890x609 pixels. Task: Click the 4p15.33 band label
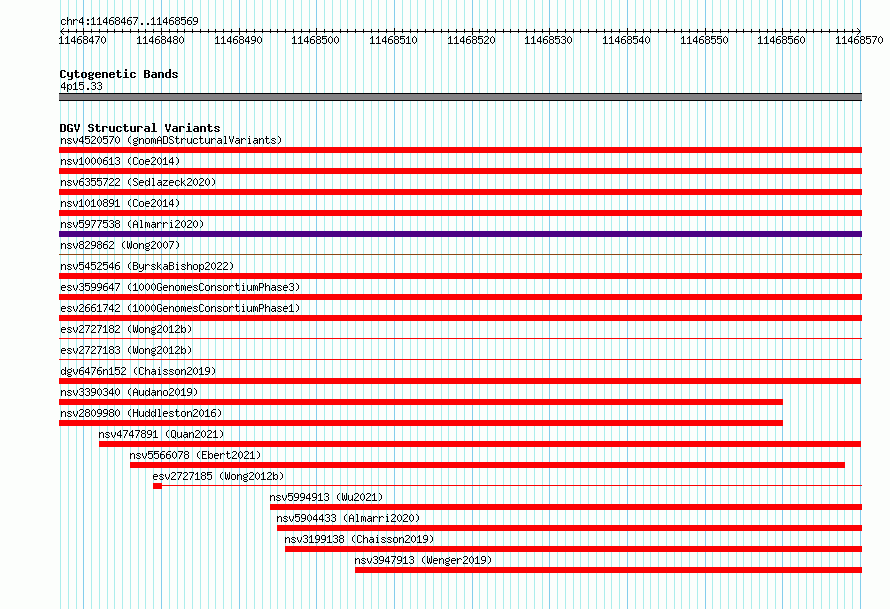click(81, 86)
